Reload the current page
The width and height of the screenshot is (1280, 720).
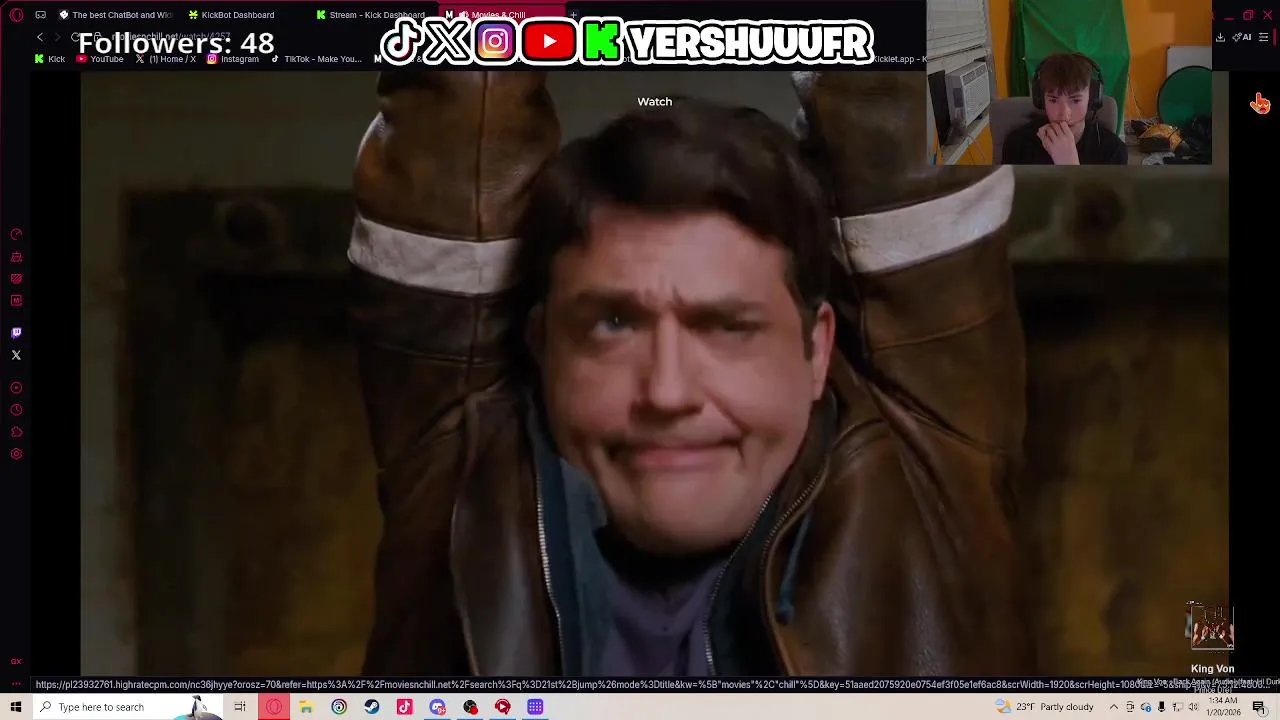(76, 37)
